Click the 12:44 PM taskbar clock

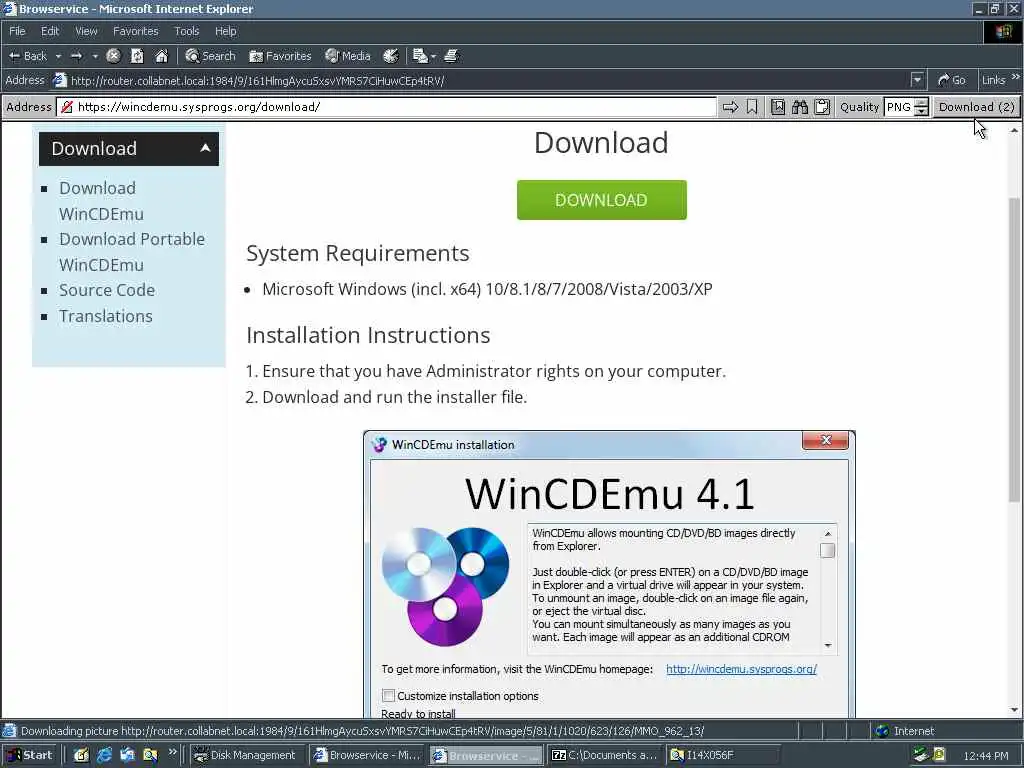point(986,756)
